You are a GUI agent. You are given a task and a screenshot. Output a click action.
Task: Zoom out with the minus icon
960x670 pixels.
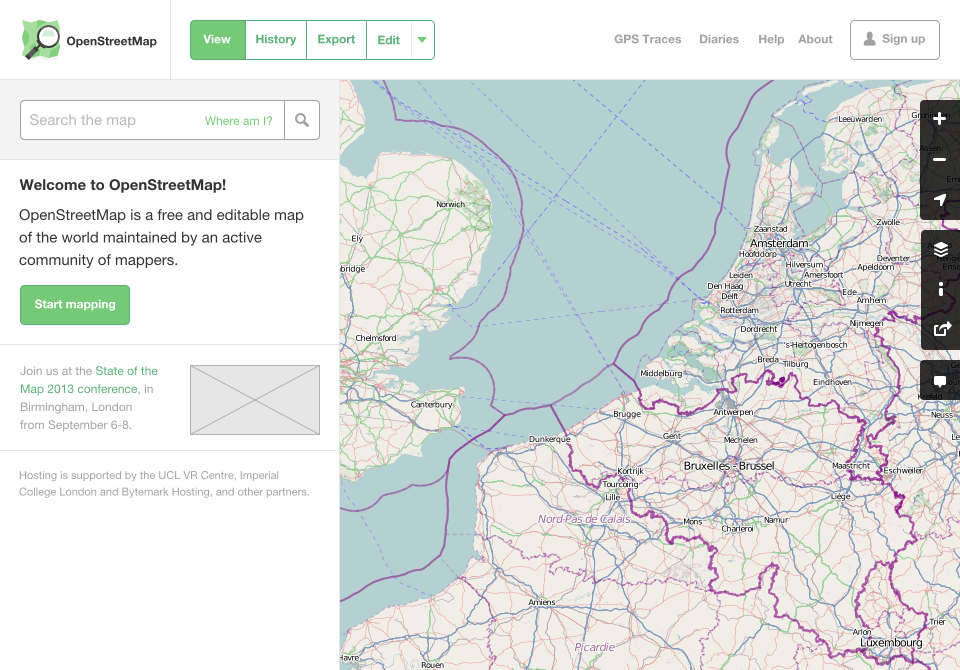[x=940, y=159]
